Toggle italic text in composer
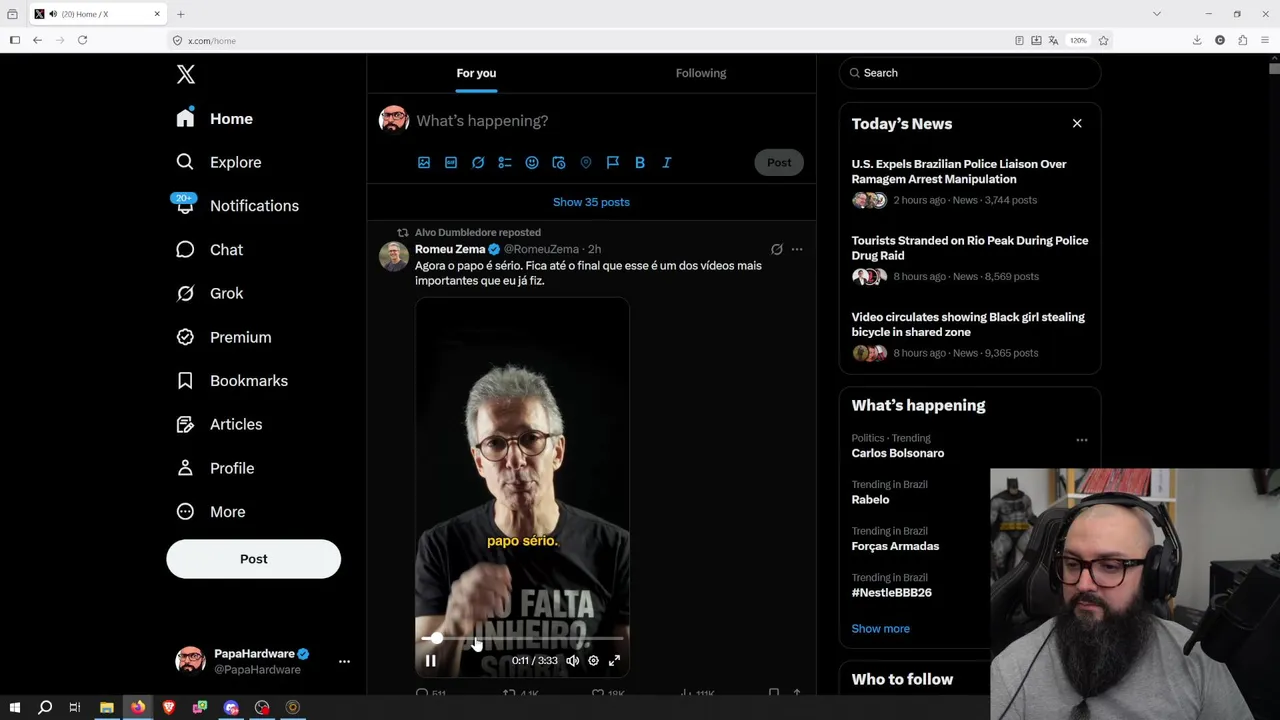This screenshot has height=720, width=1280. [667, 163]
